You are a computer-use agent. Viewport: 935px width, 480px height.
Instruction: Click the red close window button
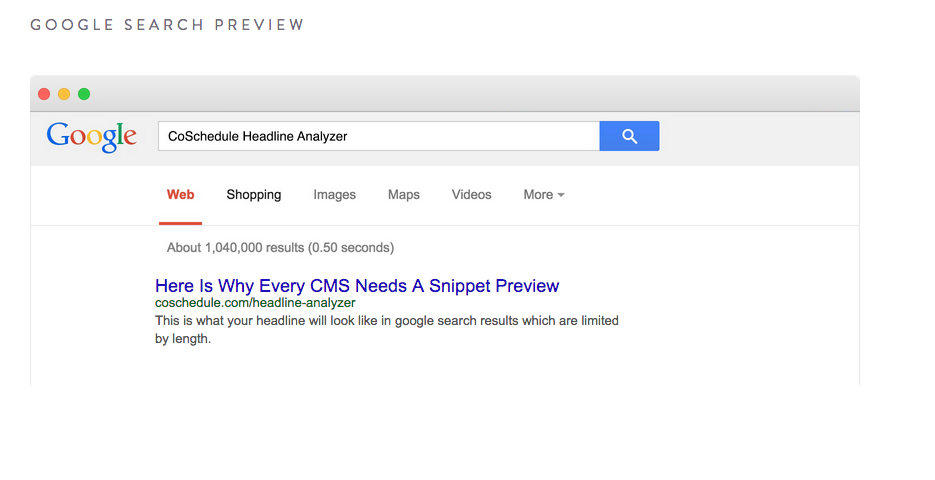[44, 94]
